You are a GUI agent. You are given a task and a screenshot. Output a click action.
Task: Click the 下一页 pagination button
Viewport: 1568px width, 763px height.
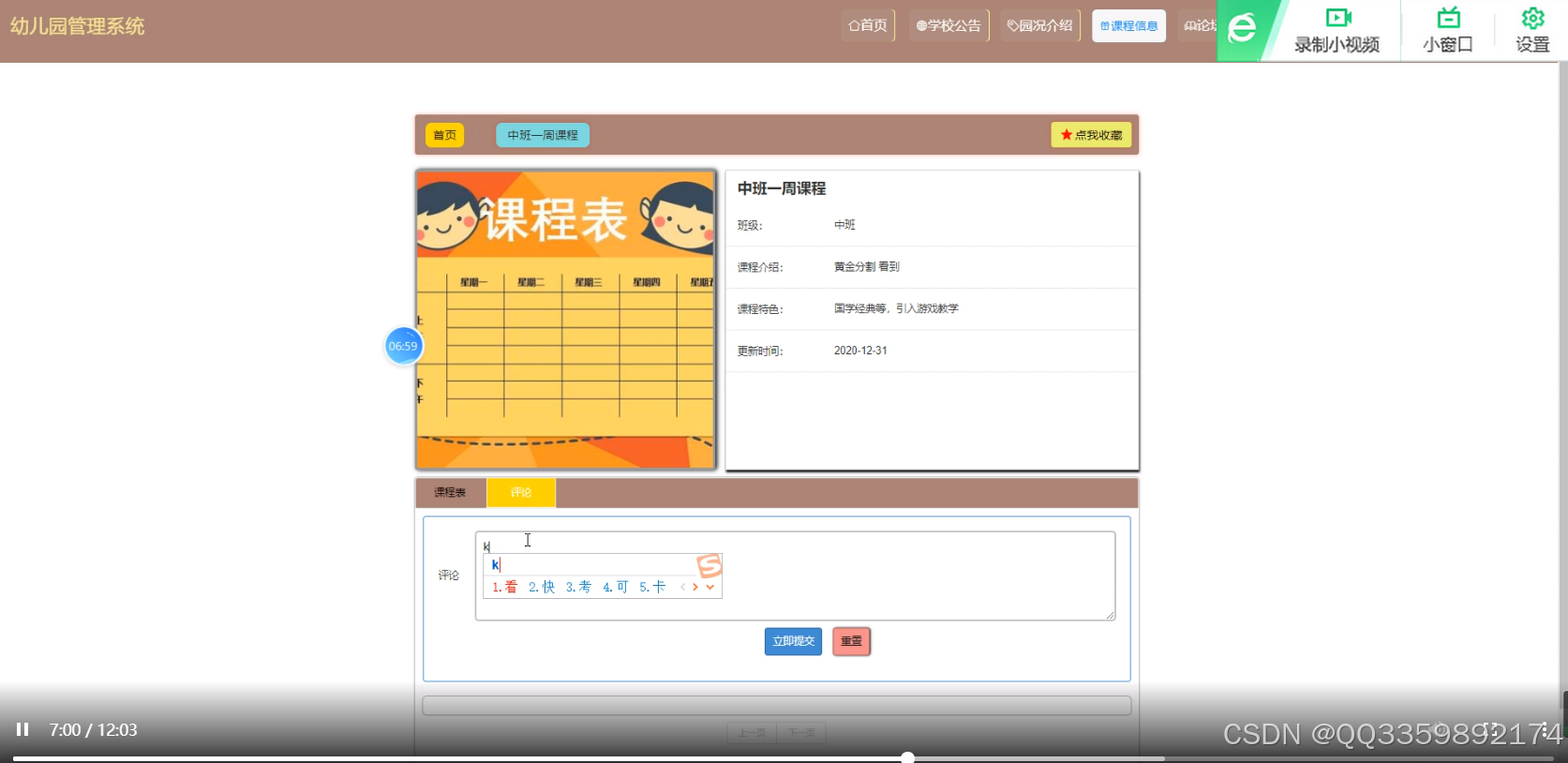(801, 733)
